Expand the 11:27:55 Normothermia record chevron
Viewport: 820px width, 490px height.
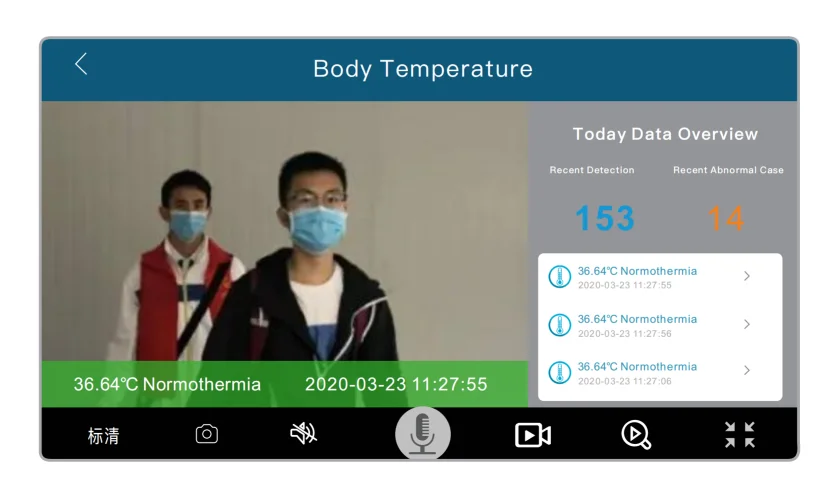coord(747,276)
